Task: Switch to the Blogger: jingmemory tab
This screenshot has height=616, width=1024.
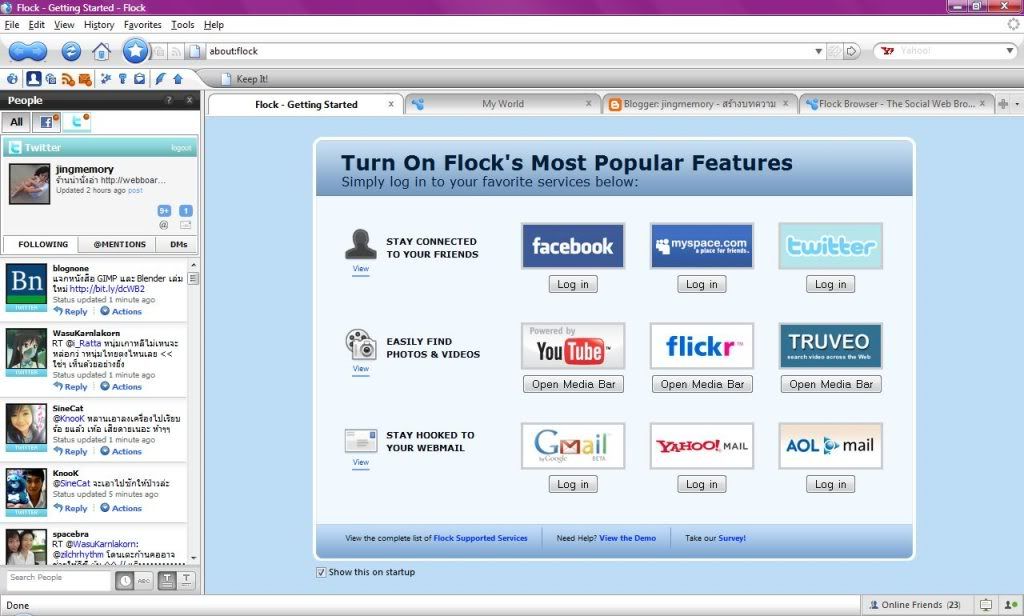Action: point(699,104)
